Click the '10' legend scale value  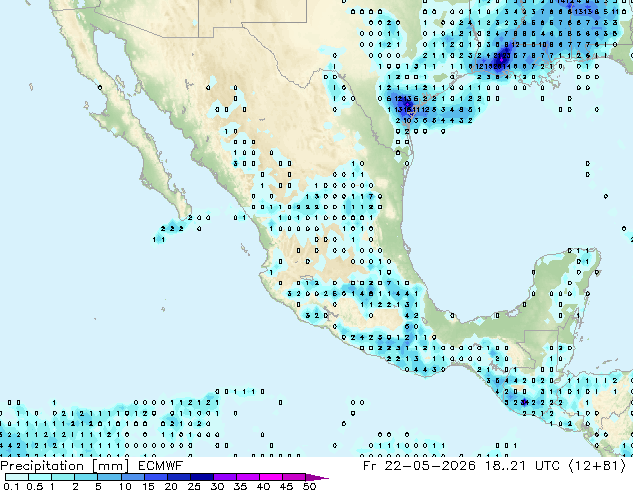point(125,486)
